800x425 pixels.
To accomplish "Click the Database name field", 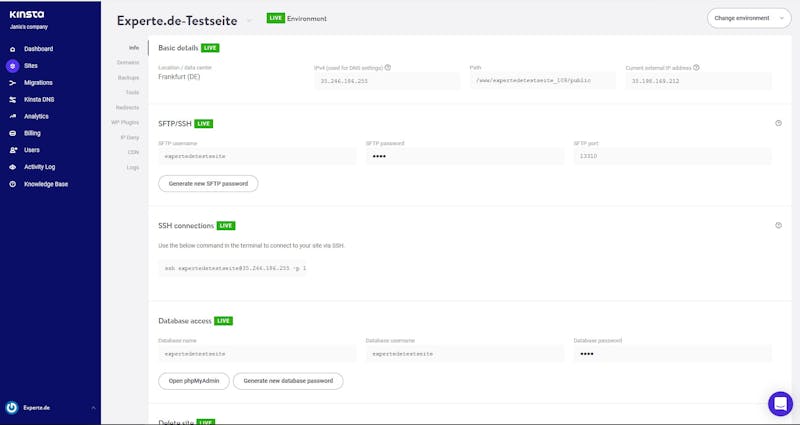I will [x=257, y=354].
